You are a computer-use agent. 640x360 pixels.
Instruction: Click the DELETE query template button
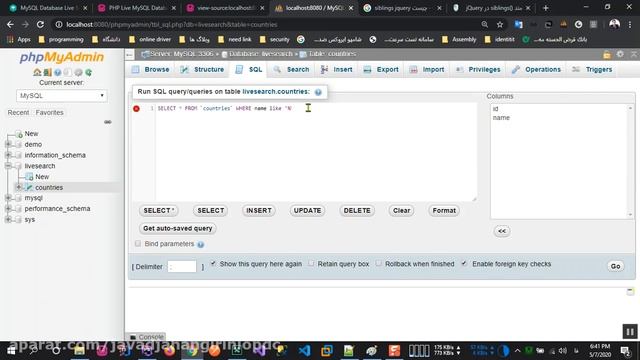click(357, 211)
